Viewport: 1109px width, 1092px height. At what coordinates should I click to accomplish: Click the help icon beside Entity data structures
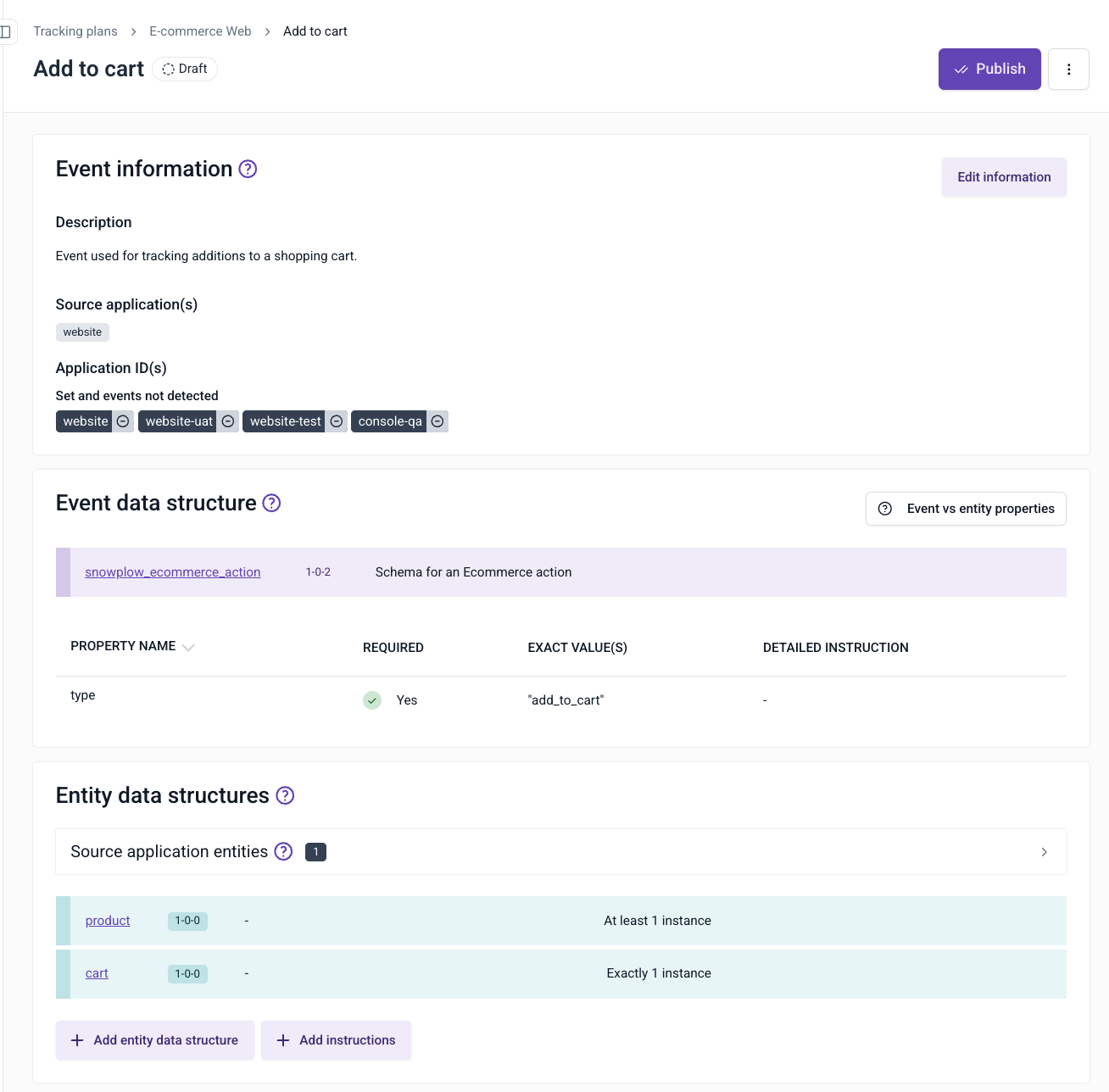(x=285, y=795)
